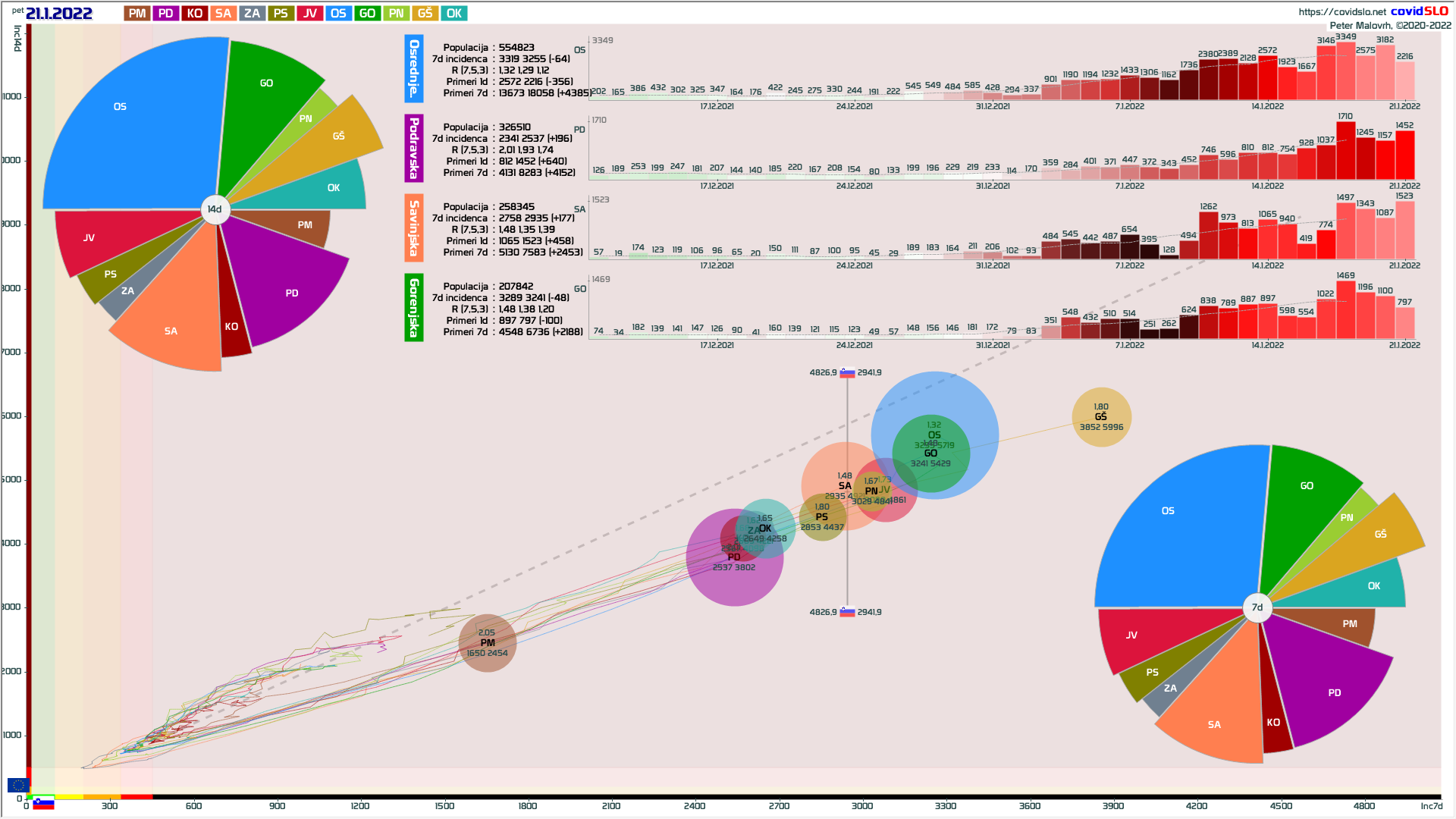
Task: Select the GŠ bubble in scatter plot
Action: pyautogui.click(x=1101, y=417)
